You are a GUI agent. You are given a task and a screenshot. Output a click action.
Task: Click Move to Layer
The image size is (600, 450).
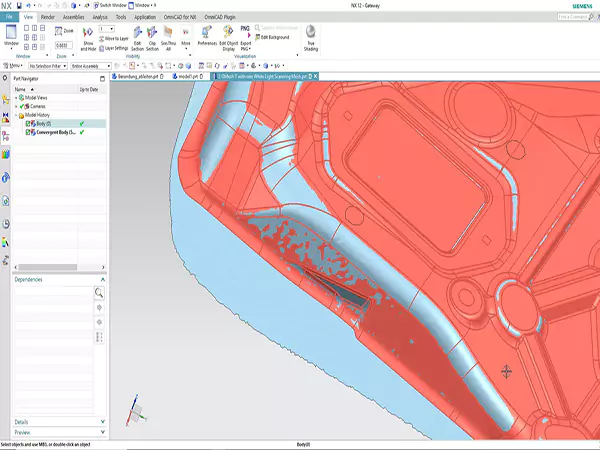114,39
